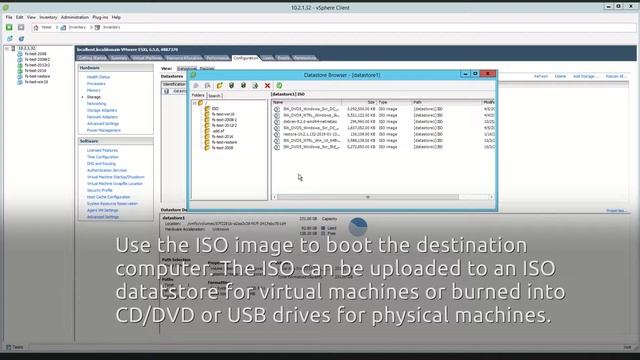Sort files by the Name column header
Viewport: 640px width, 360px height.
[x=307, y=102]
